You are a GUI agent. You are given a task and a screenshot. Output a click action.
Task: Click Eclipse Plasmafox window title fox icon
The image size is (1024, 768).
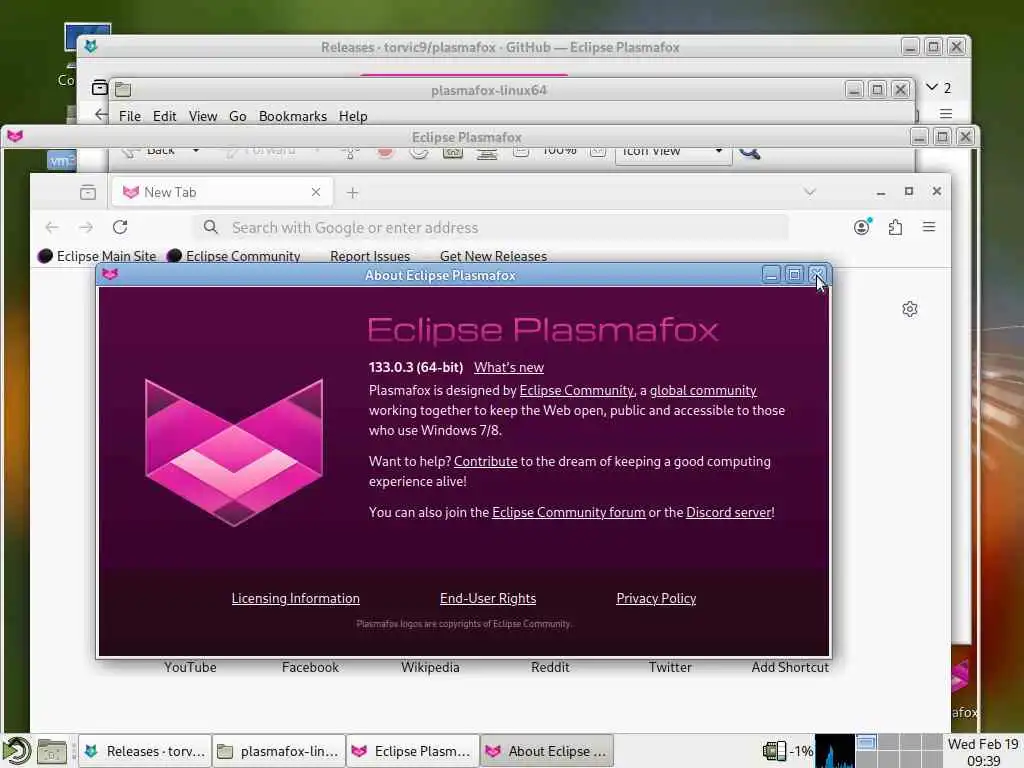[15, 136]
